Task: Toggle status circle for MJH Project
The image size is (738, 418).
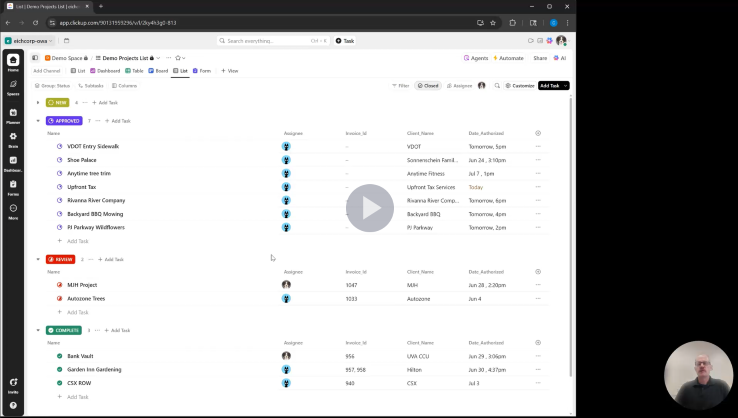Action: (60, 285)
